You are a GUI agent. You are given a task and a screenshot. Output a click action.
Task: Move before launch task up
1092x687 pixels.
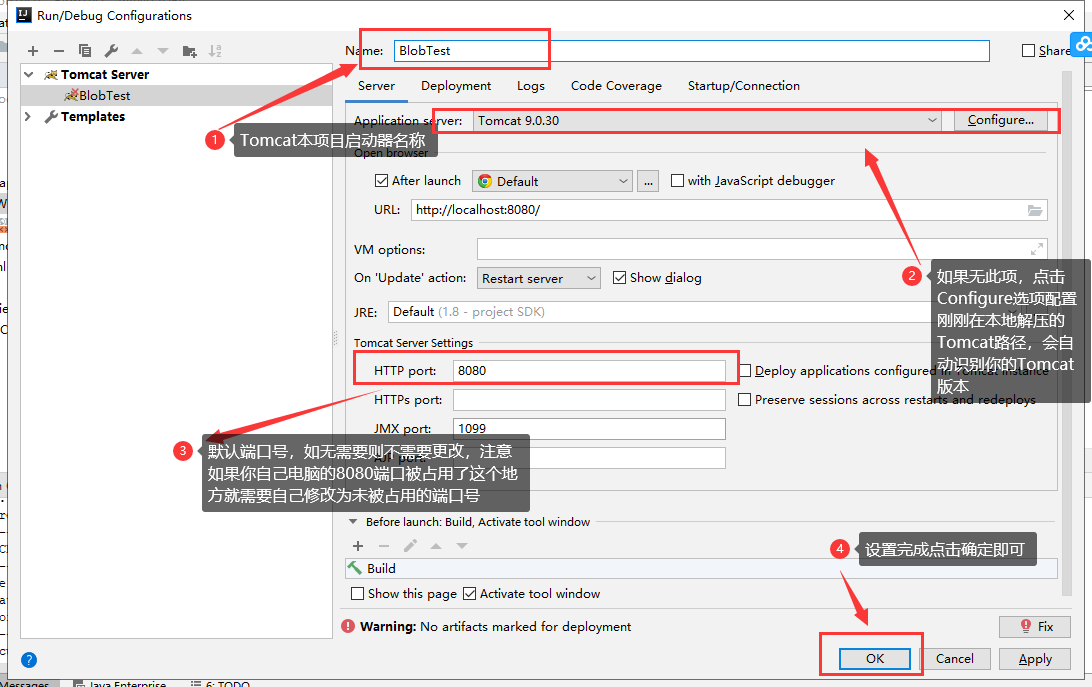tap(436, 546)
